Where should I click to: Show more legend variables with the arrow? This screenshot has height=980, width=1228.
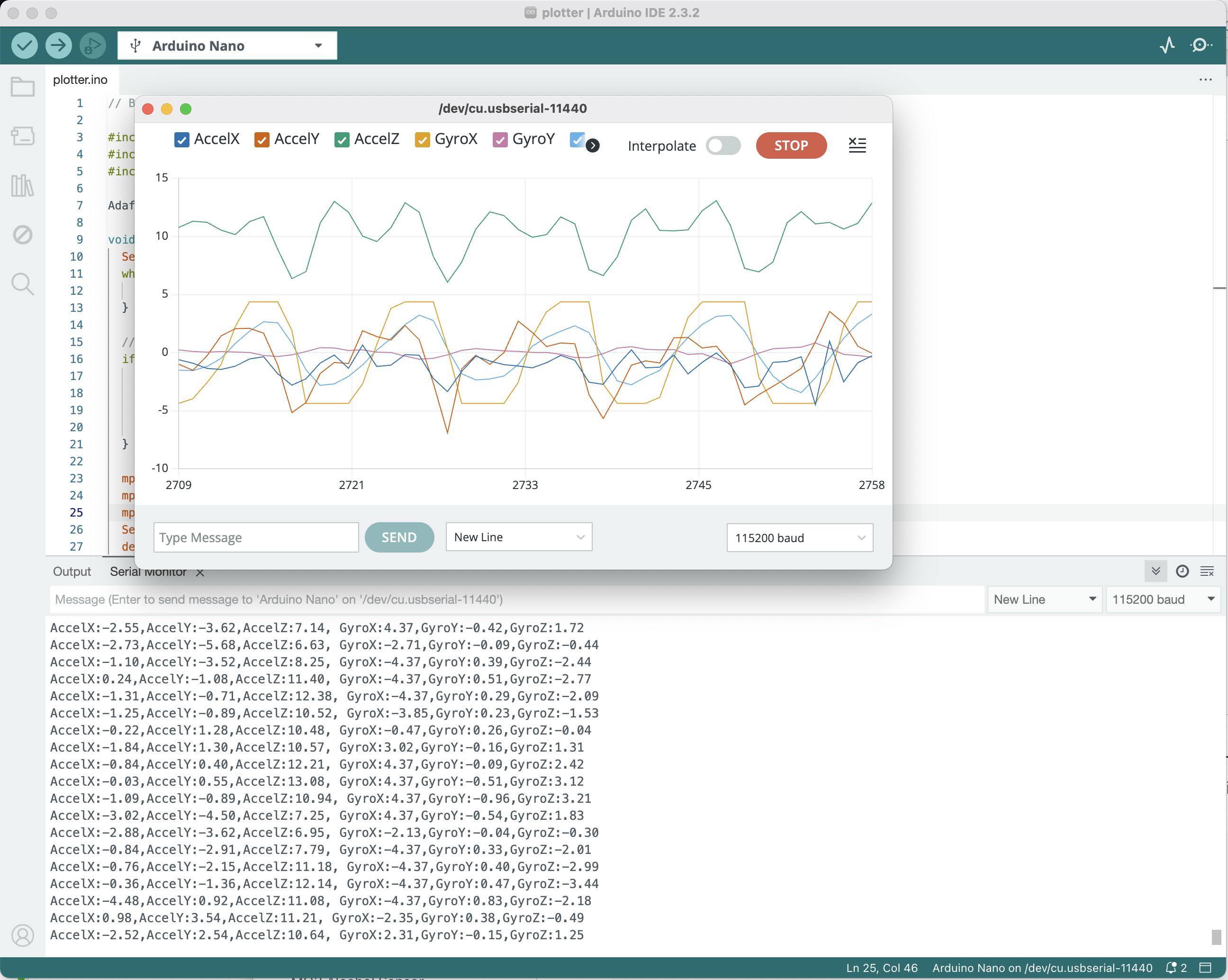(x=592, y=146)
